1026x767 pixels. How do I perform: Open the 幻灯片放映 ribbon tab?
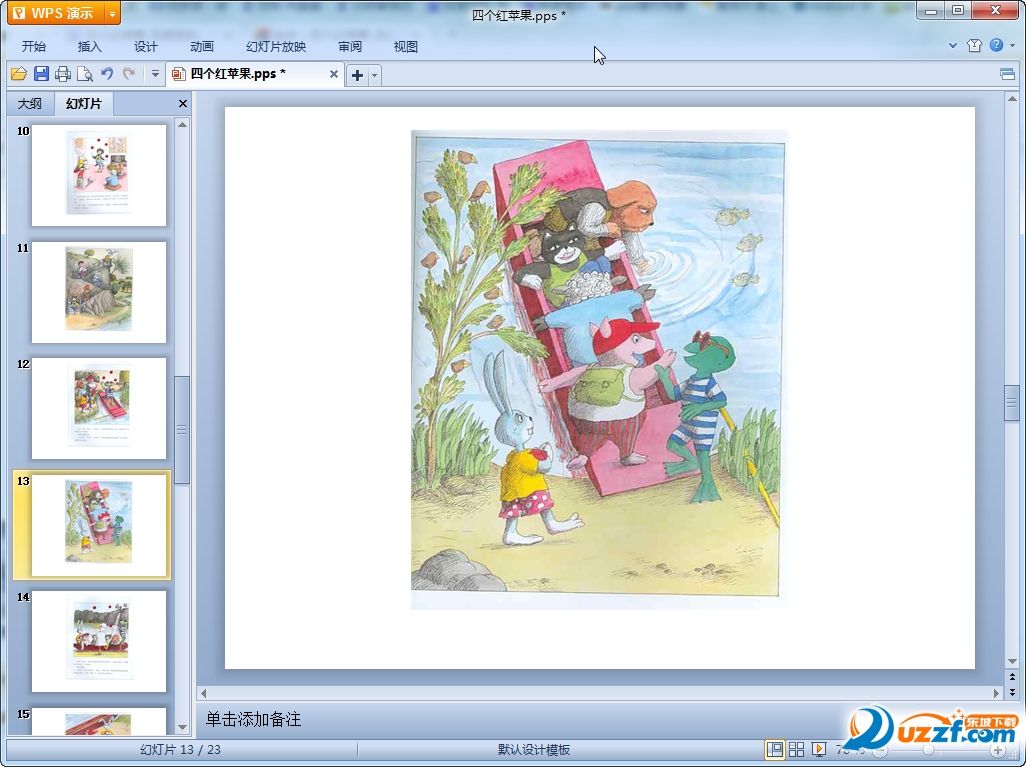[x=276, y=46]
